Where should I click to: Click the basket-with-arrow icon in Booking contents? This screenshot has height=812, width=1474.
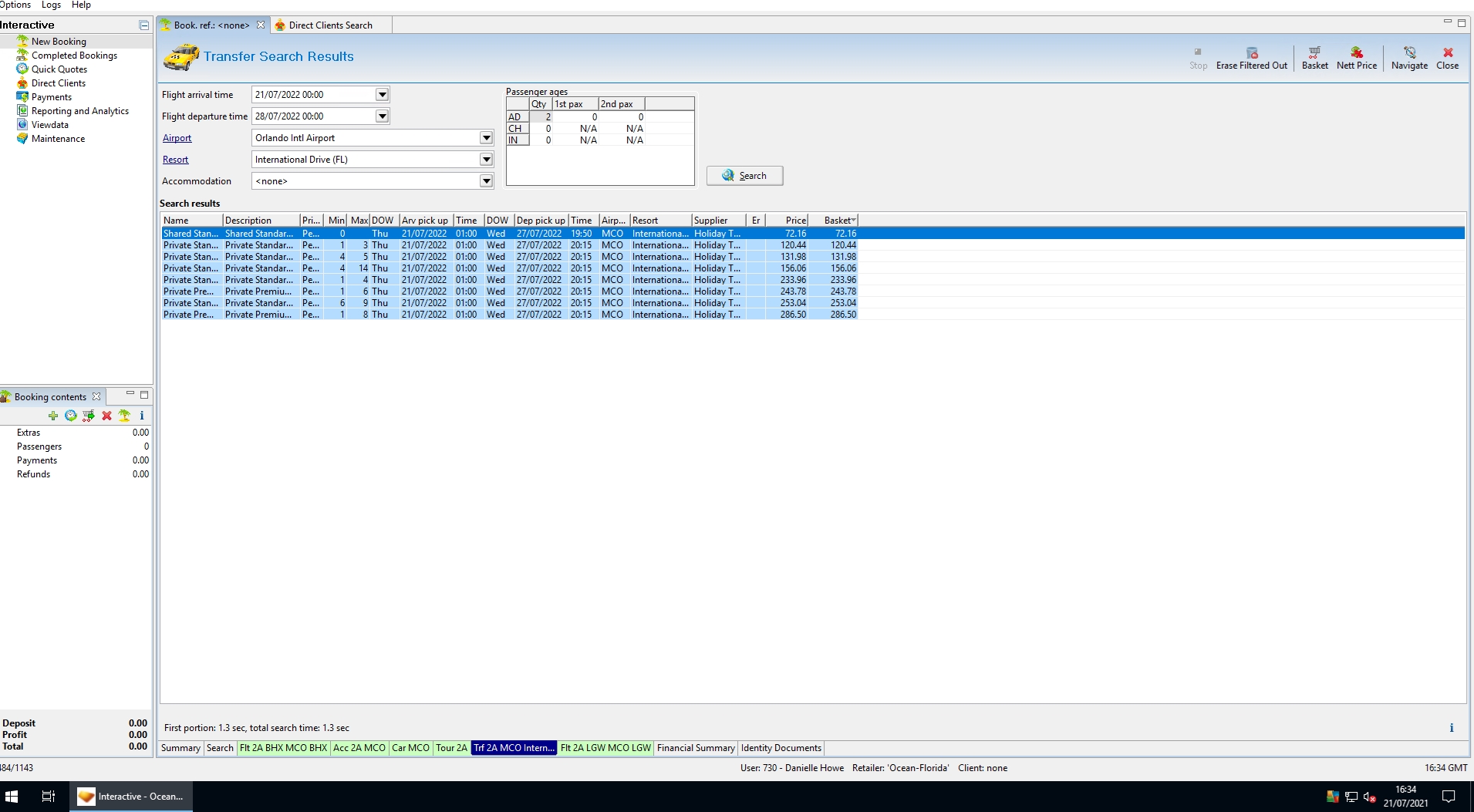click(89, 416)
